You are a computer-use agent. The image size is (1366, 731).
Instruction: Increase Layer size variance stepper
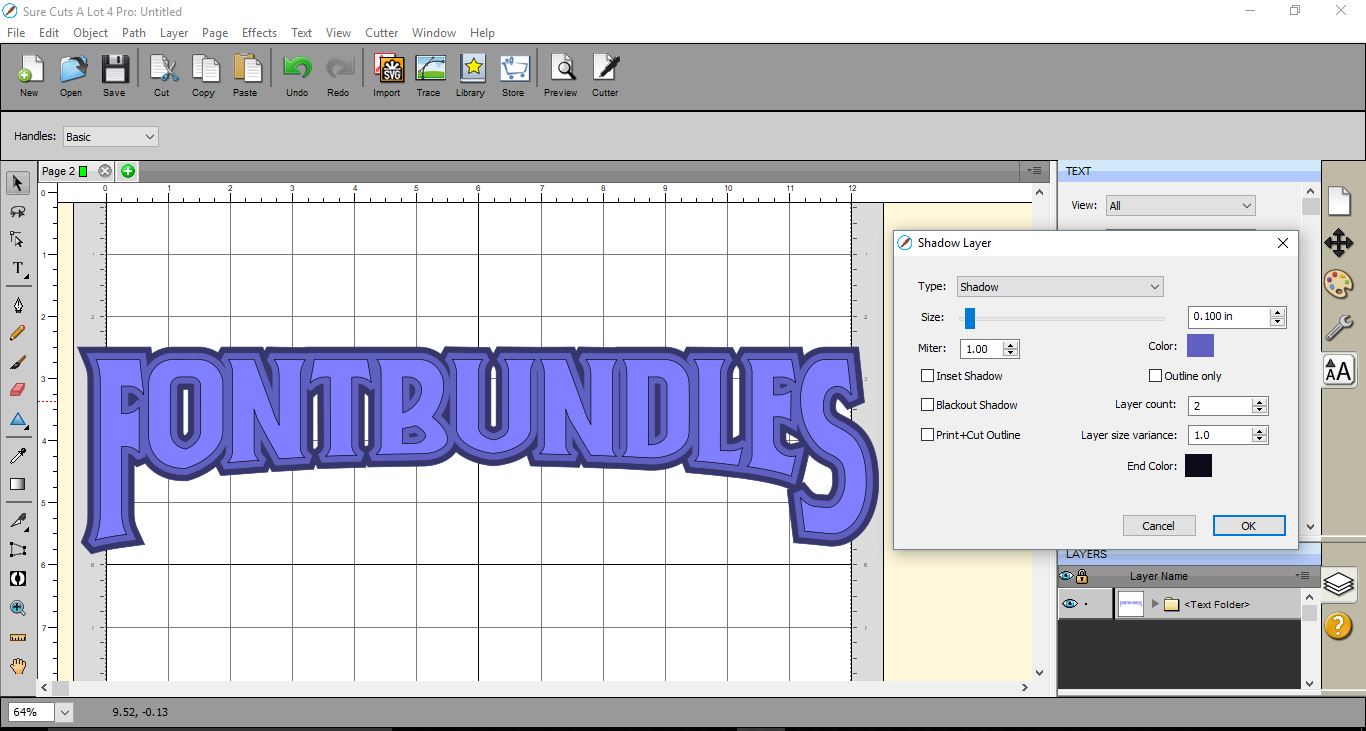1260,431
